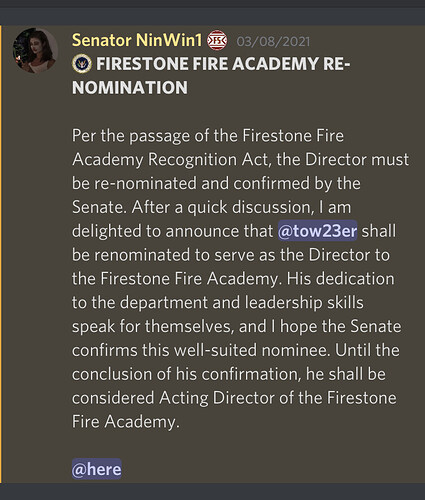Click the text Fire Academy. at message end
The height and width of the screenshot is (500, 425).
(x=126, y=422)
